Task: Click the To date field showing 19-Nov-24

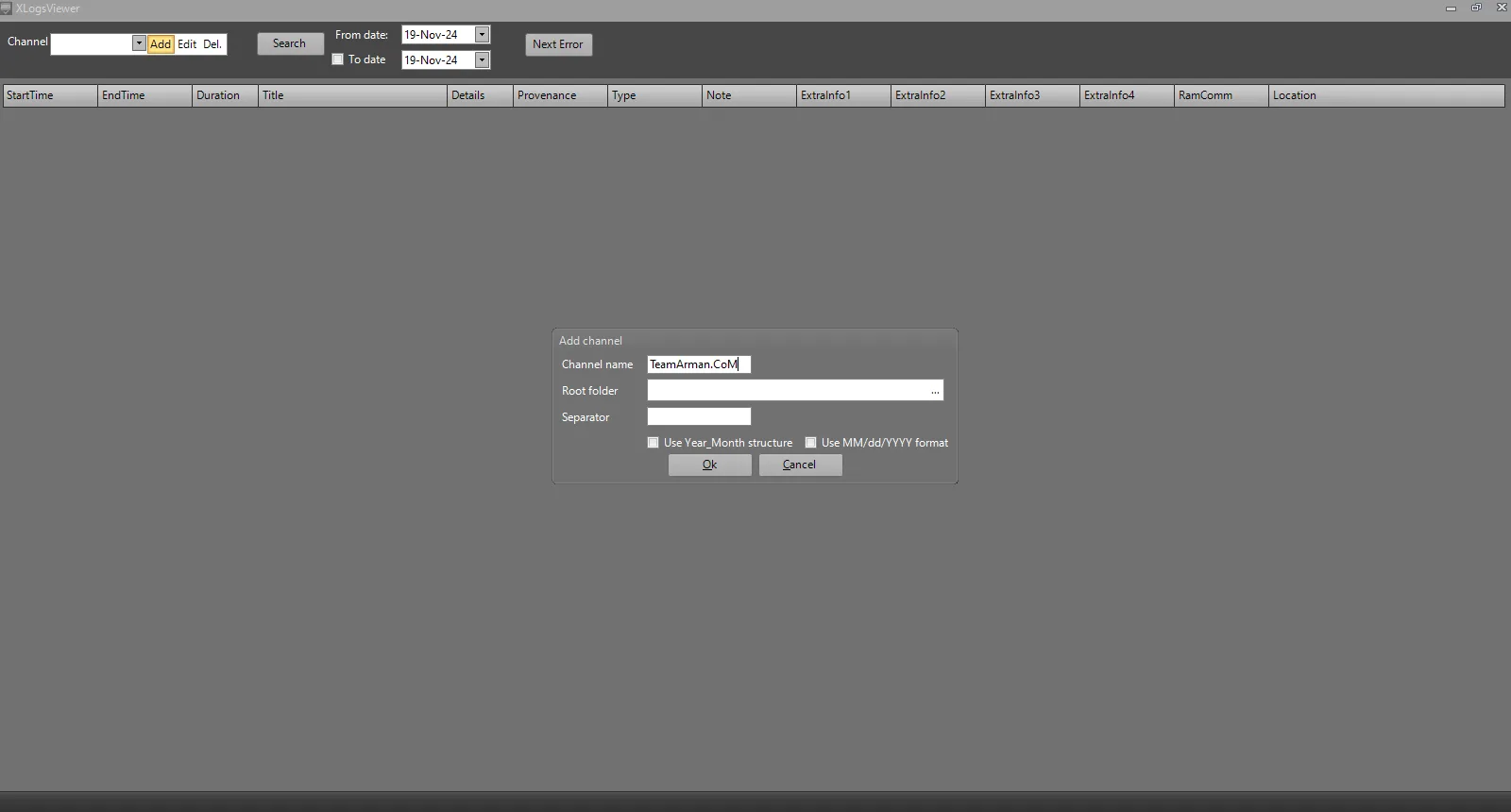Action: point(437,60)
